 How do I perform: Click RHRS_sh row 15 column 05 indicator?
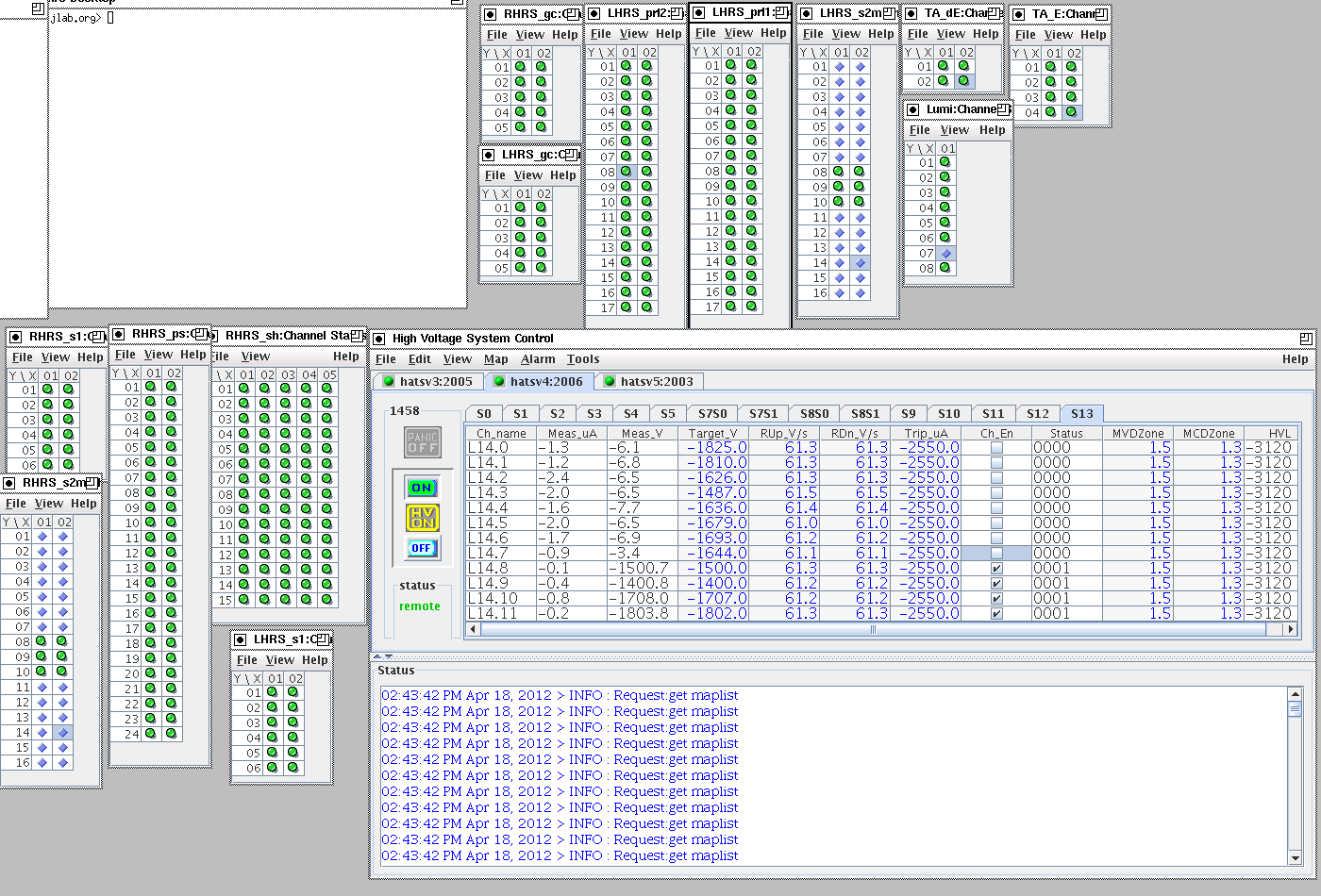327,599
